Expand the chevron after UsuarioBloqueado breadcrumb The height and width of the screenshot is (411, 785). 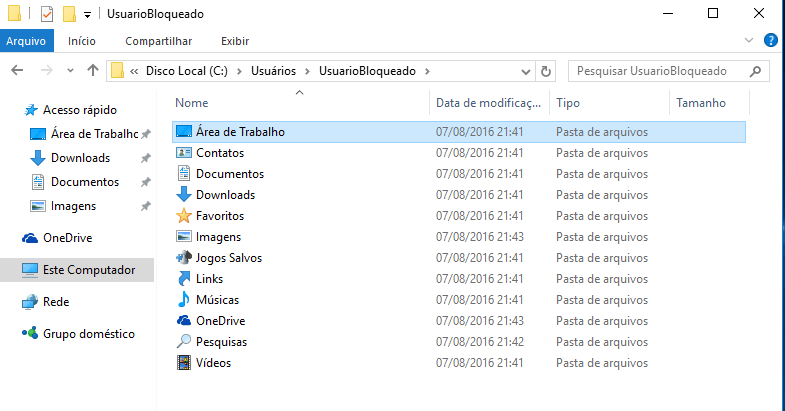427,72
